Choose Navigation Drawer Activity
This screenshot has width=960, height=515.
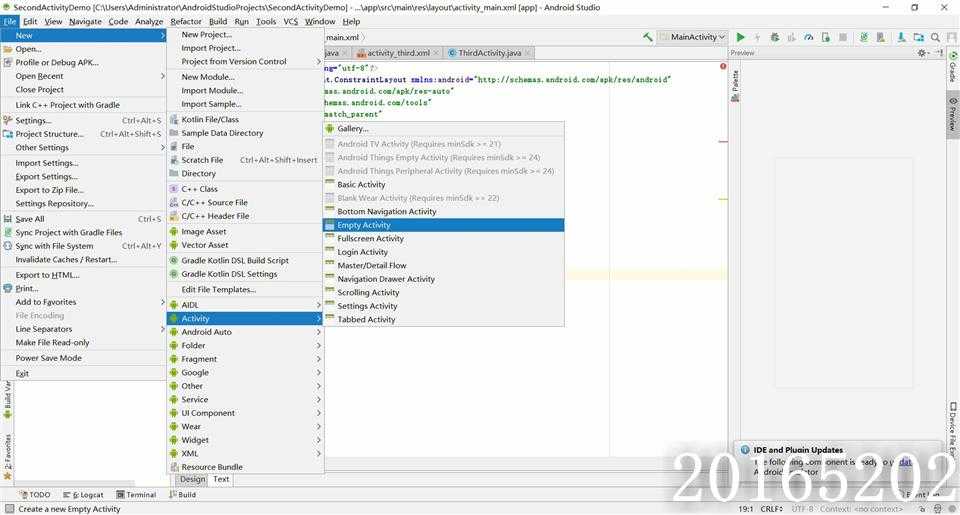[x=443, y=279]
